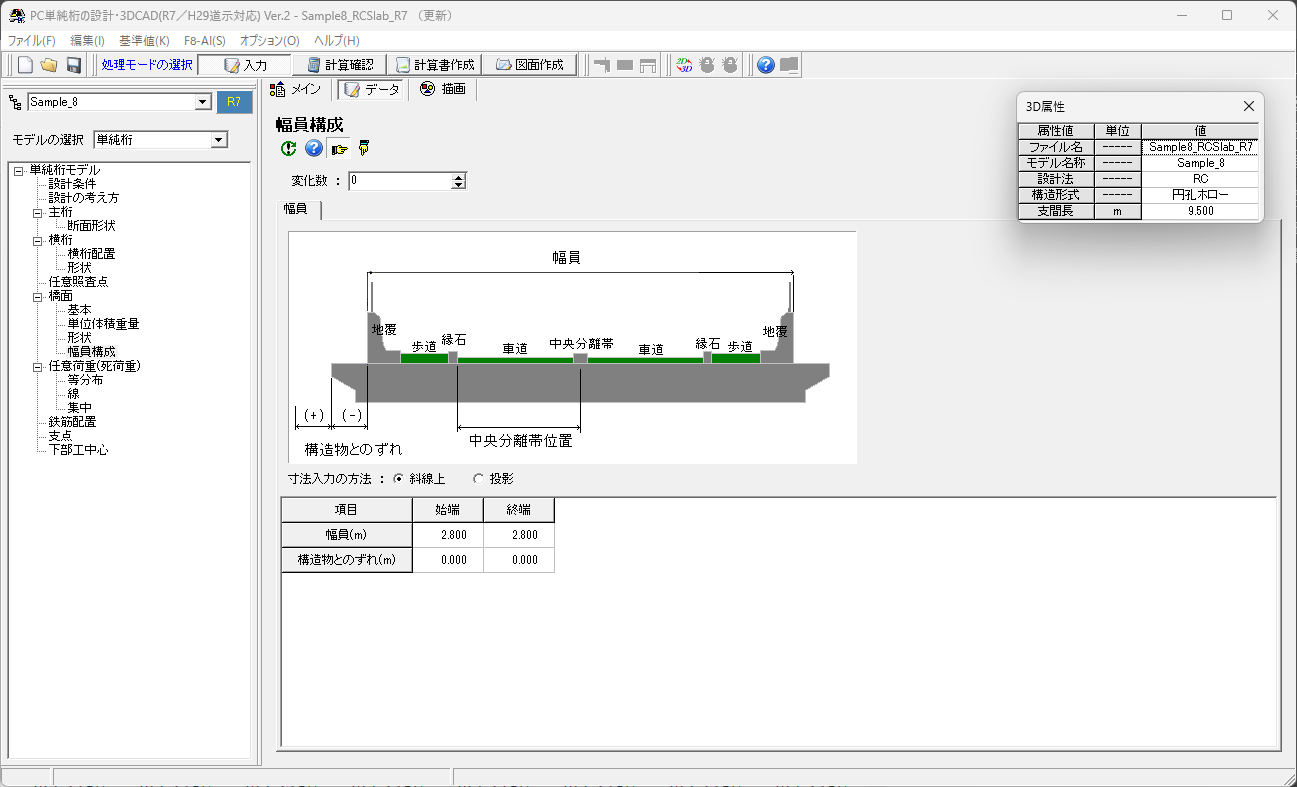1297x787 pixels.
Task: Select 幅員構成 in the tree
Action: pyautogui.click(x=91, y=352)
